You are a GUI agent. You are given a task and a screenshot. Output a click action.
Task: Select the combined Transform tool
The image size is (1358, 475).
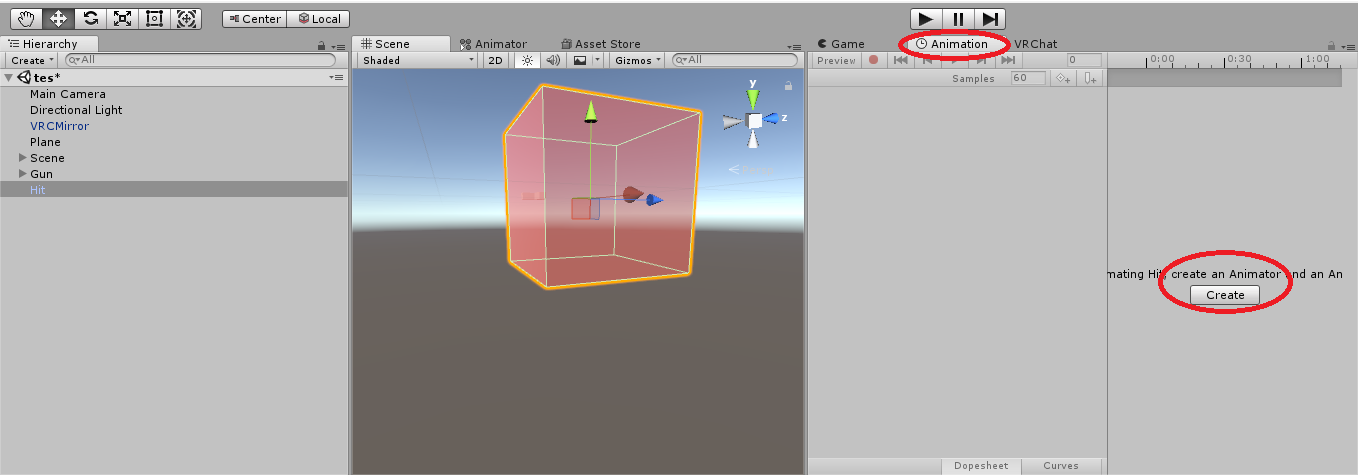[186, 18]
